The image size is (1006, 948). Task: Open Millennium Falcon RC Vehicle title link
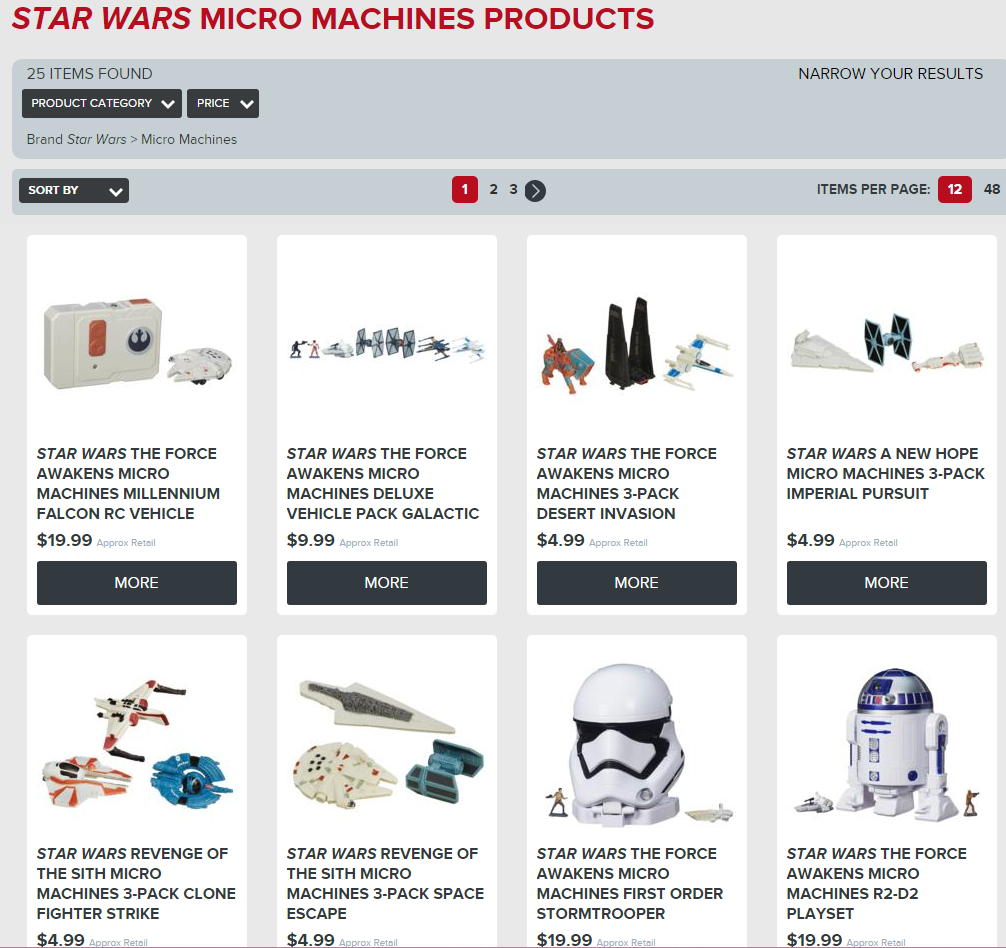(x=128, y=484)
